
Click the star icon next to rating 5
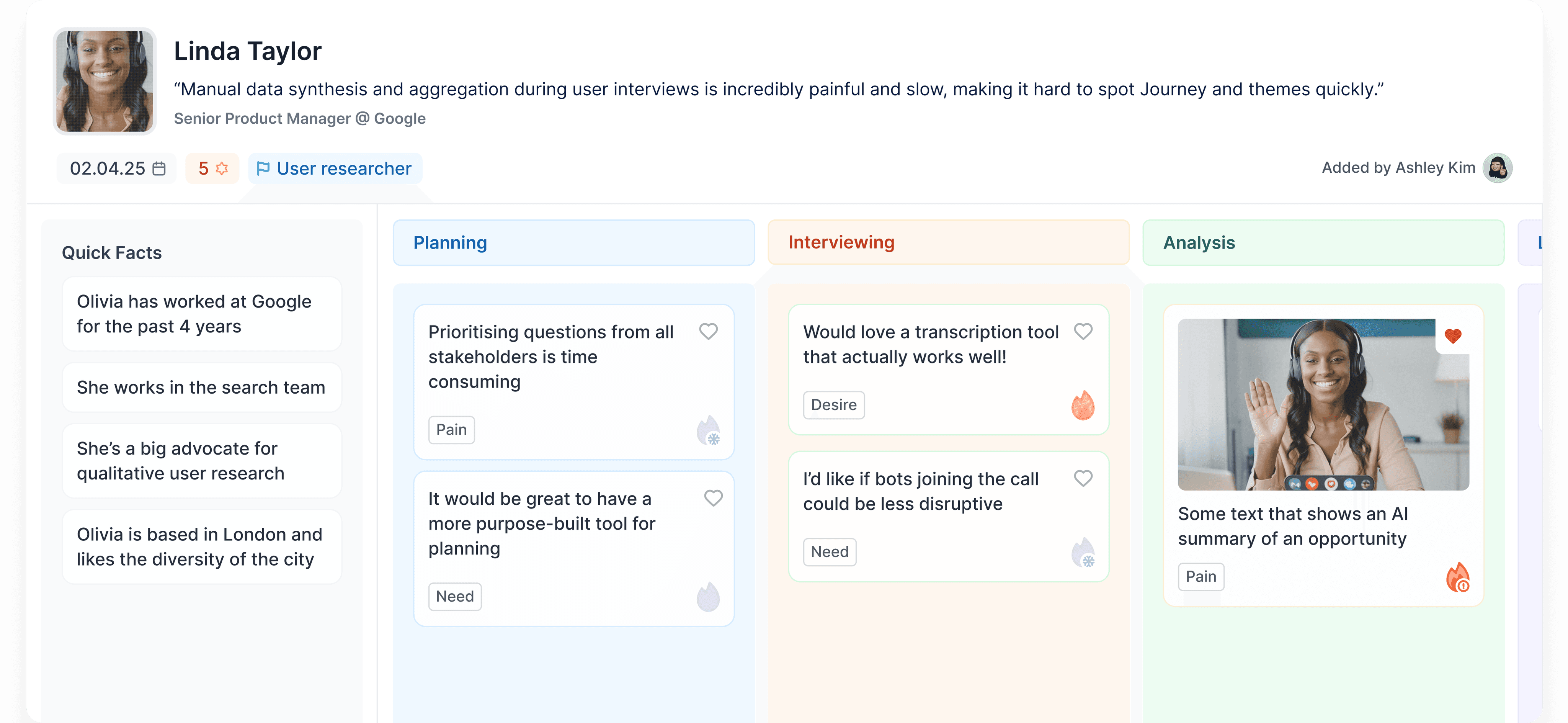[x=222, y=168]
